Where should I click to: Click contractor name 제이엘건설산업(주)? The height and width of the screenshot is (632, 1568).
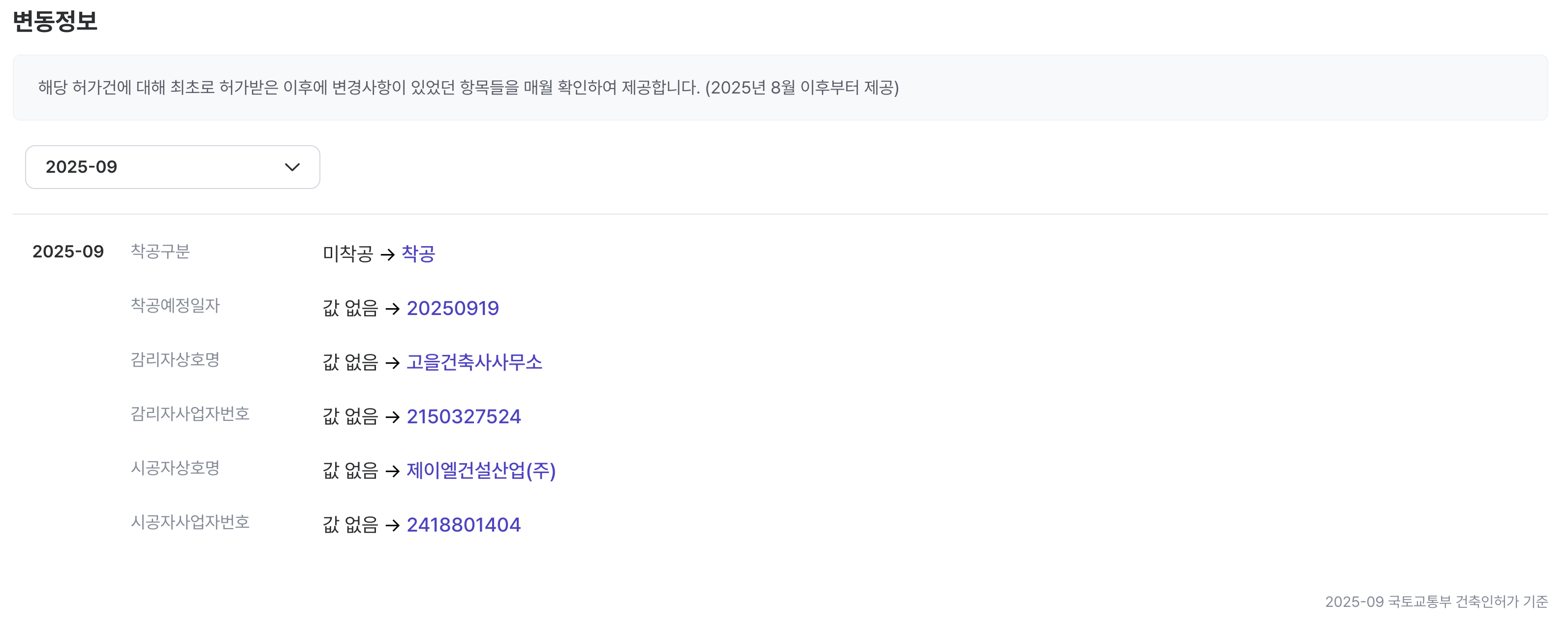pos(481,471)
